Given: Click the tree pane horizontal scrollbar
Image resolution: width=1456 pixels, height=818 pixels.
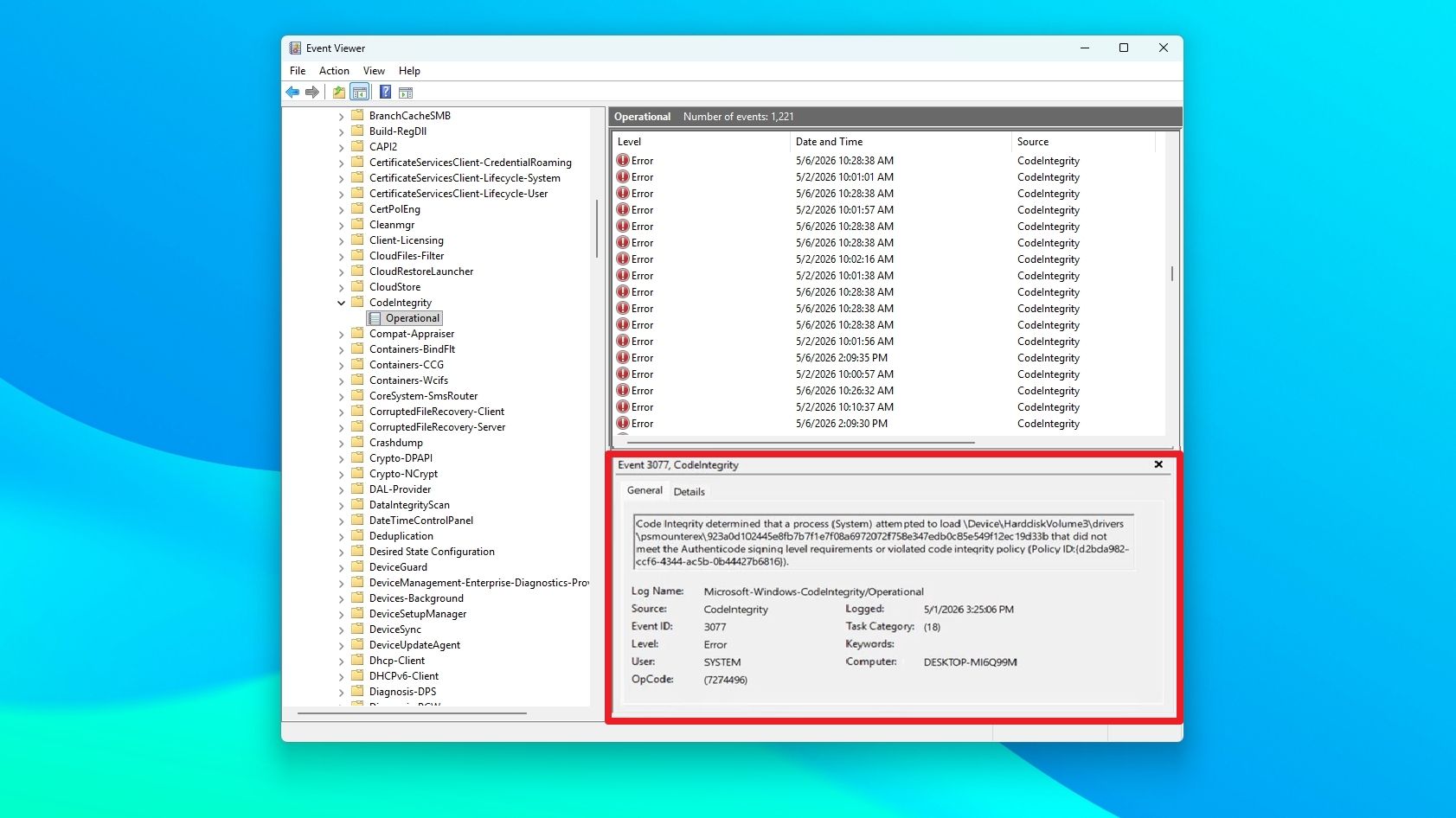Looking at the screenshot, I should 412,713.
